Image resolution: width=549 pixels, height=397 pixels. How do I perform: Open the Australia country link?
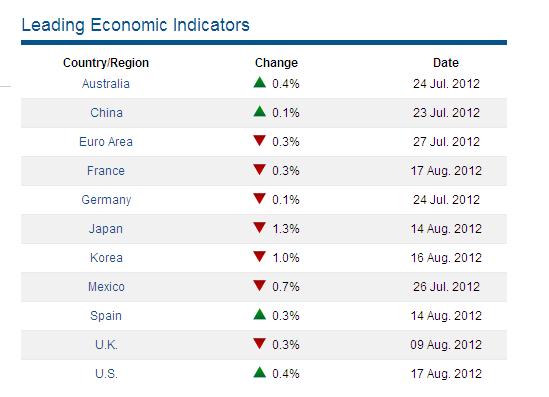coord(106,84)
